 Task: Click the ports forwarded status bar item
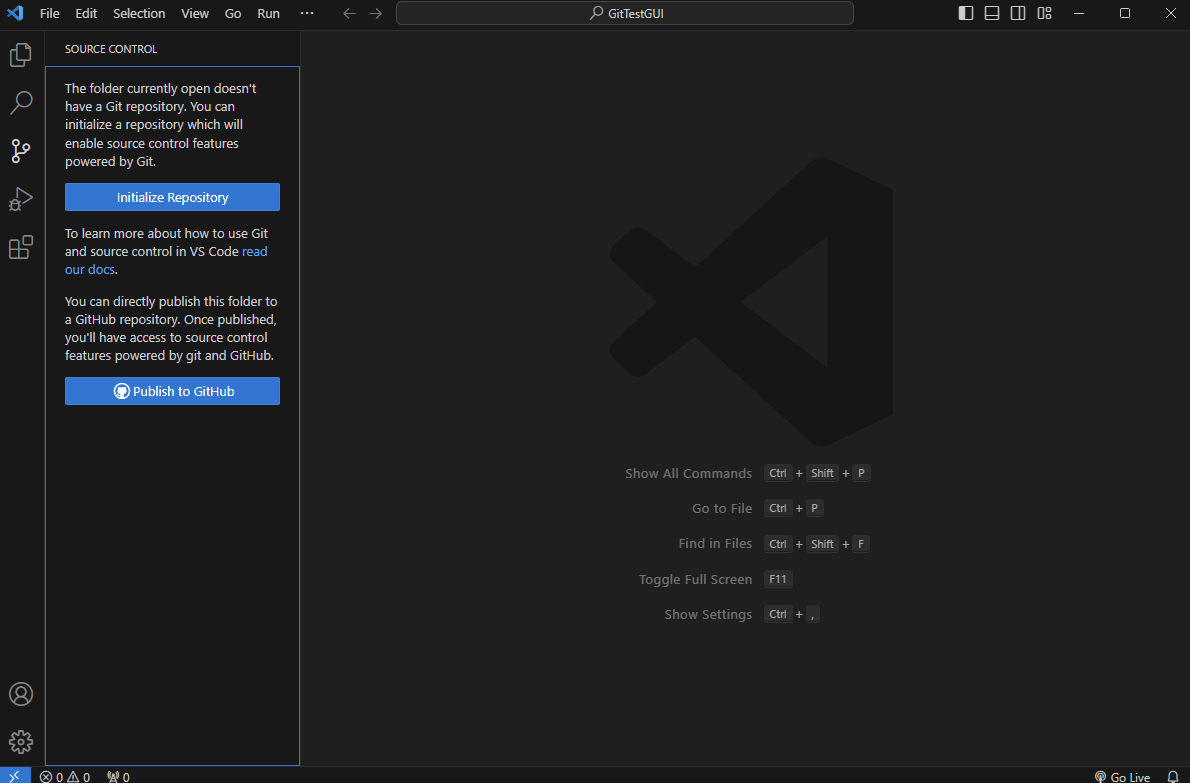118,777
